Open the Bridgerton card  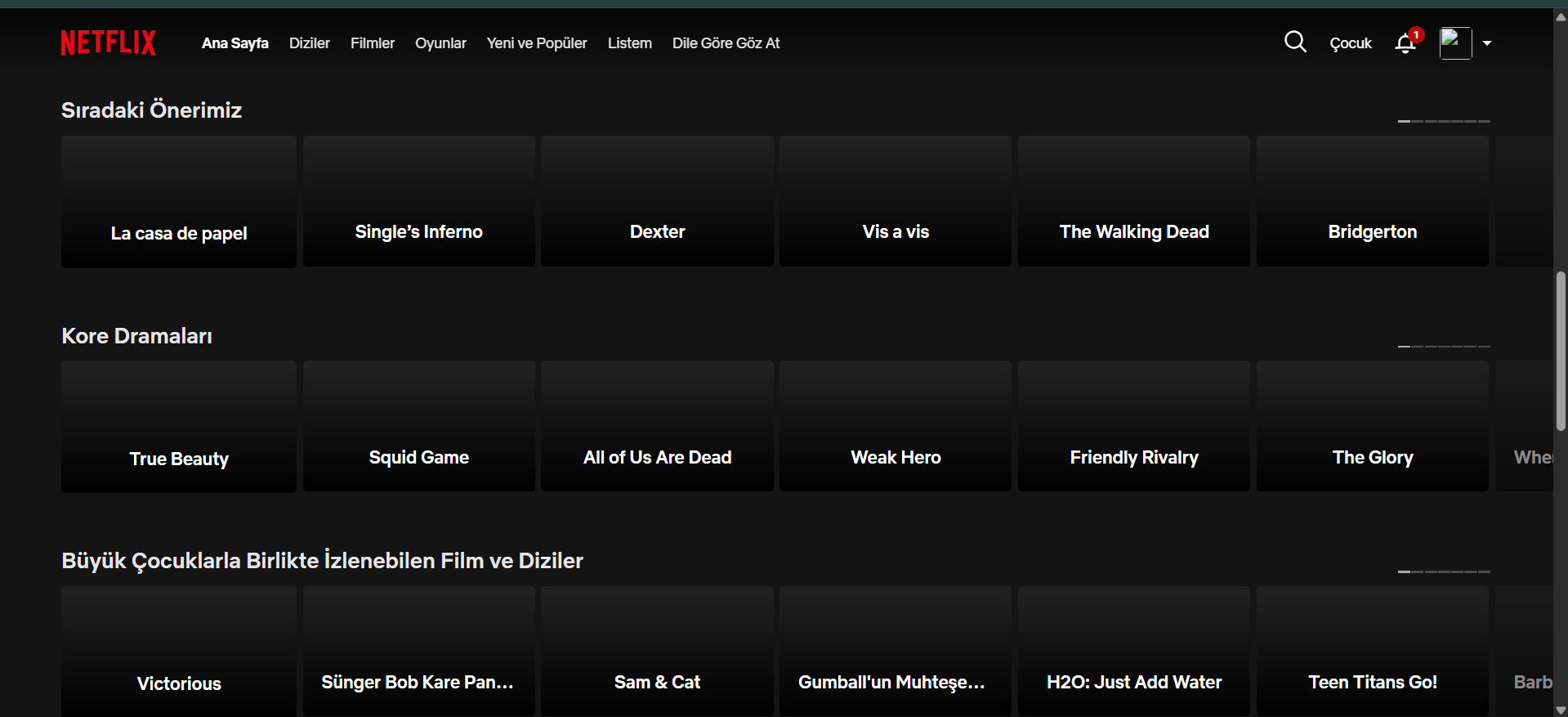pos(1373,201)
